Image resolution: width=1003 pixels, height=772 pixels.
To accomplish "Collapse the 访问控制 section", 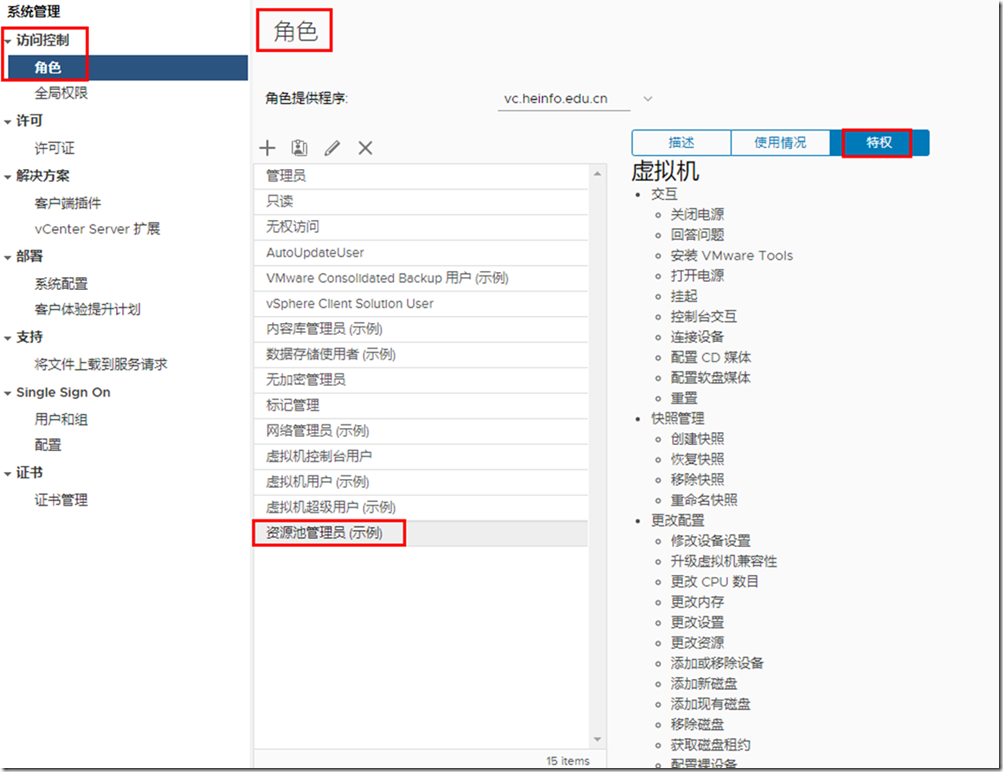I will pyautogui.click(x=8, y=41).
